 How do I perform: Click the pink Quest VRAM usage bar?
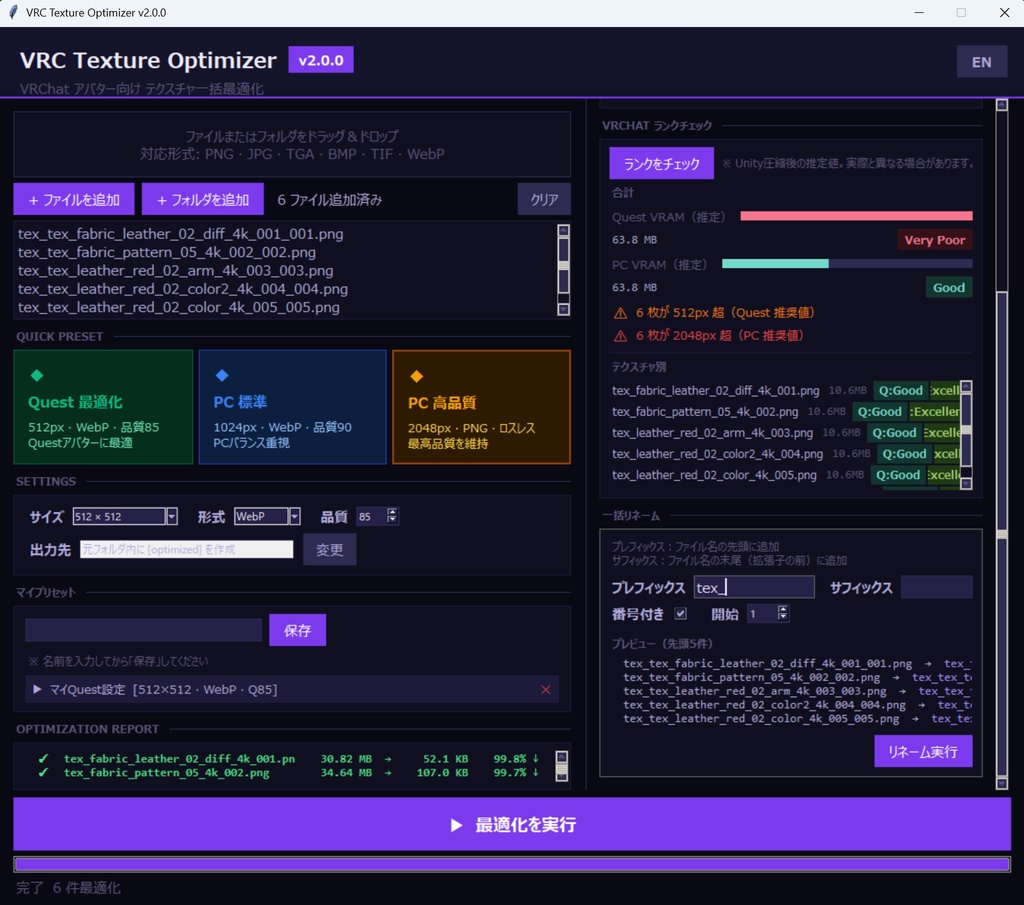pyautogui.click(x=855, y=215)
